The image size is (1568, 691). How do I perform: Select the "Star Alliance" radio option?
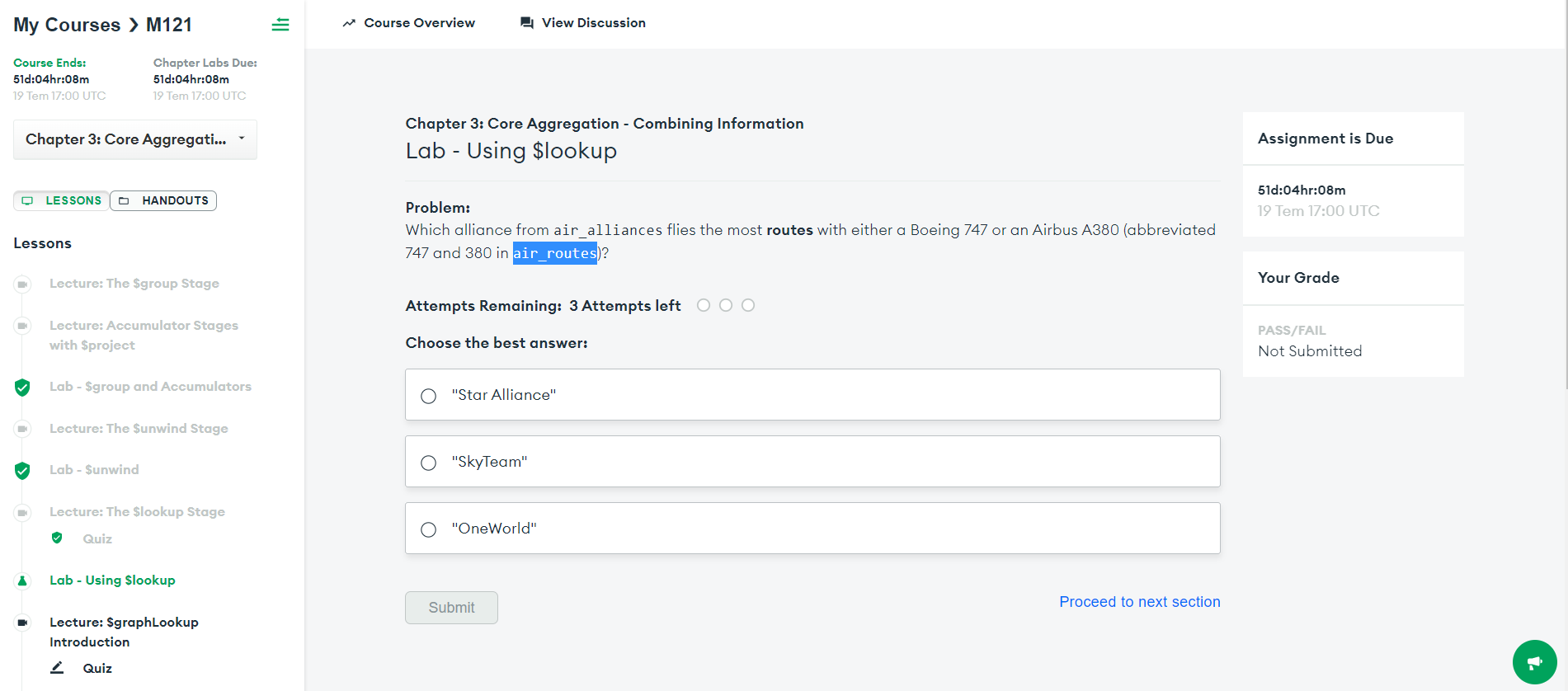tap(428, 396)
